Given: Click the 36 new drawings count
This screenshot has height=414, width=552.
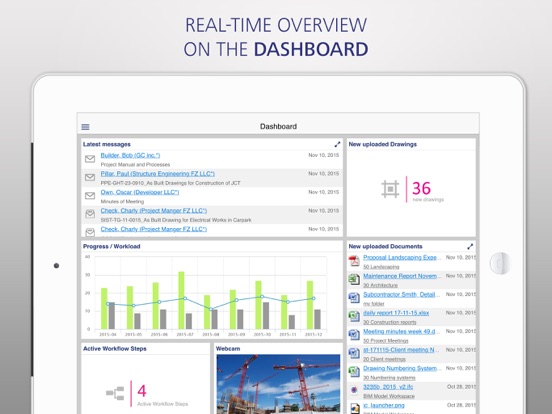Looking at the screenshot, I should (421, 188).
